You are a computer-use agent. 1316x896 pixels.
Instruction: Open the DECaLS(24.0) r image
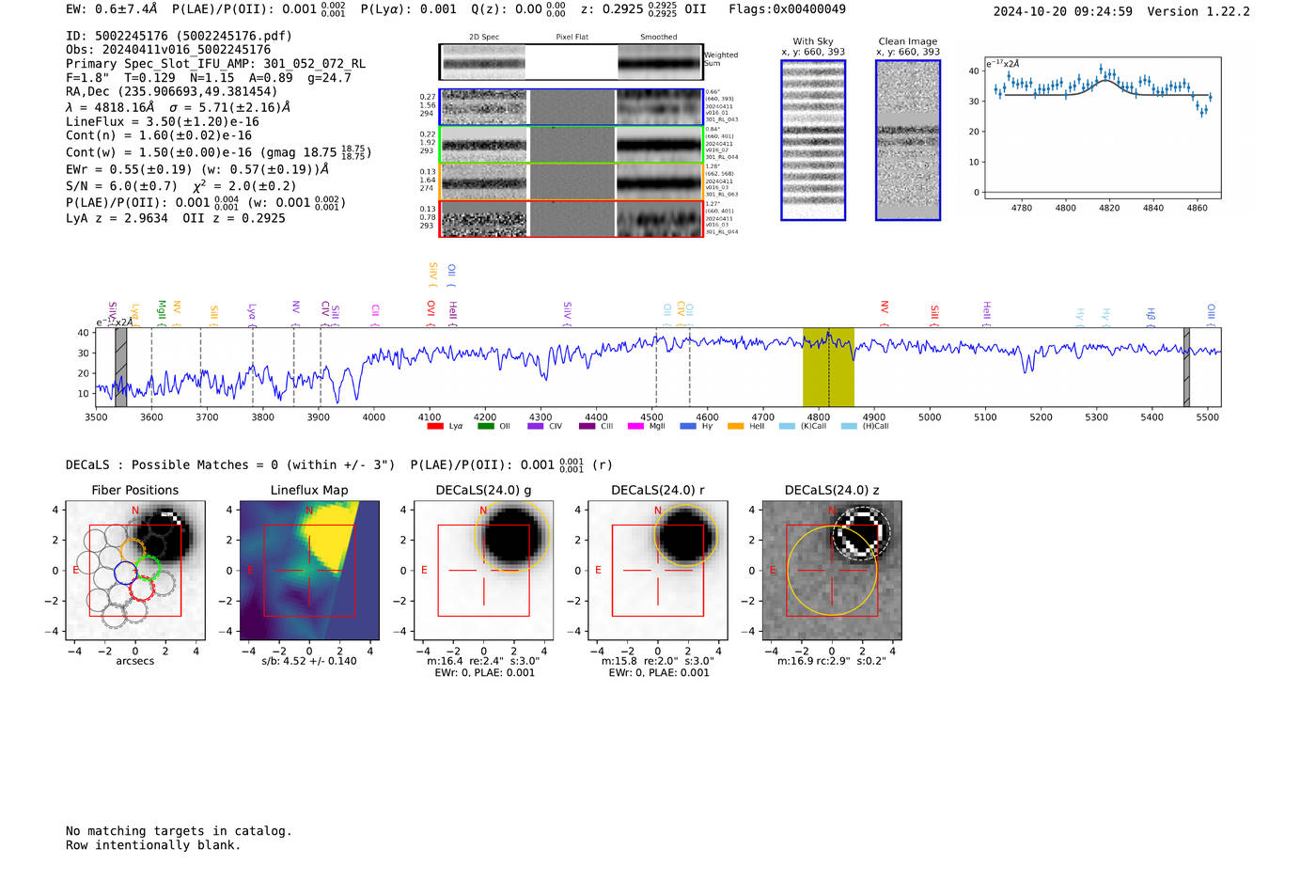(658, 571)
